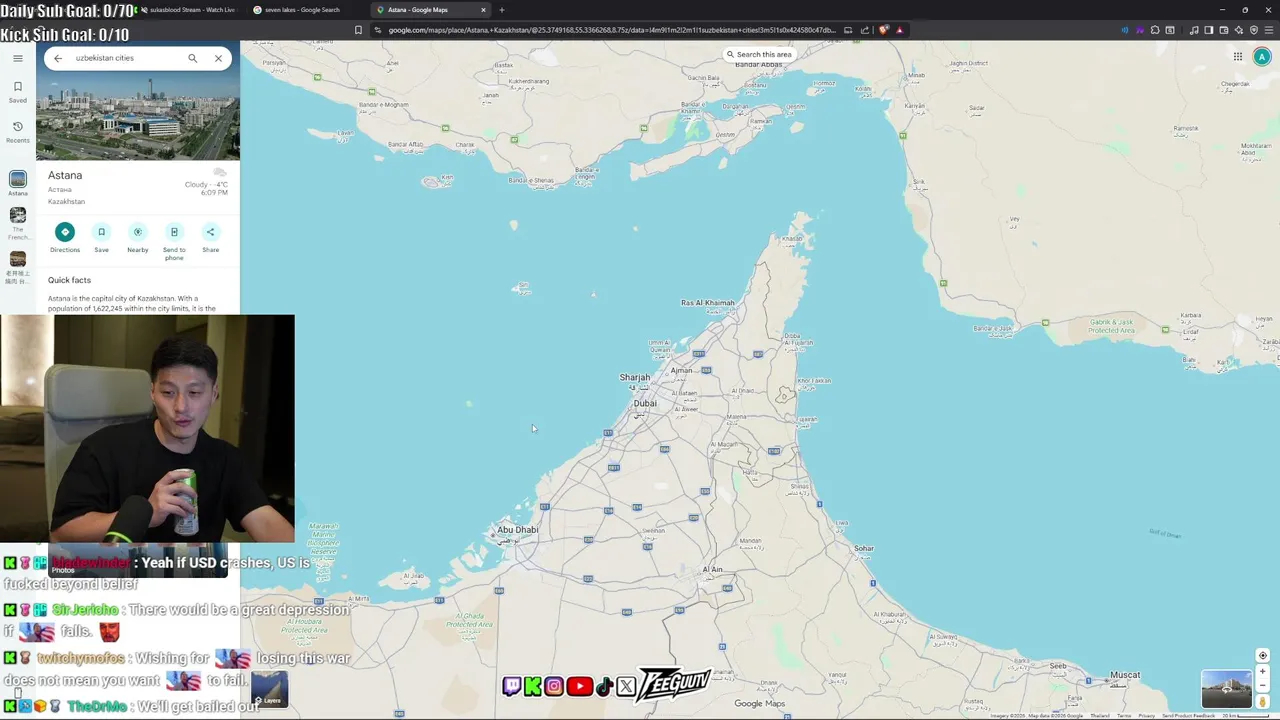Image resolution: width=1280 pixels, height=720 pixels.
Task: Click the Sohar city label
Action: (864, 548)
